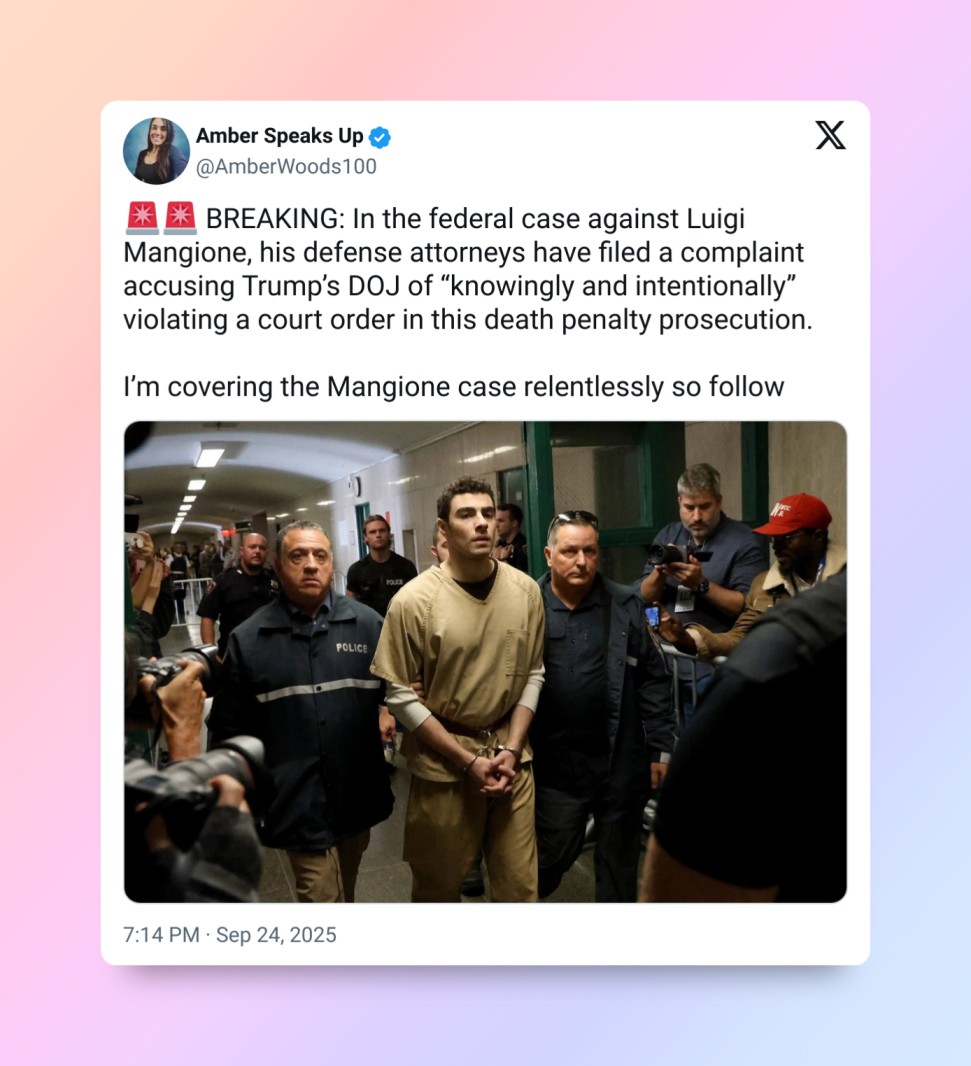The width and height of the screenshot is (971, 1066).
Task: Open the X logo in the card corner
Action: coord(830,135)
